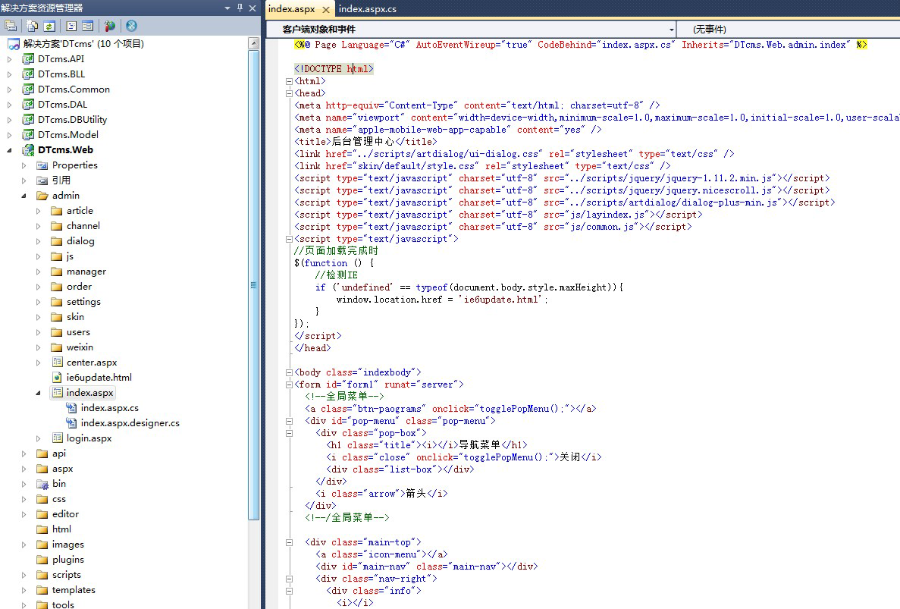The width and height of the screenshot is (900, 609).
Task: Switch to the index.aspx.cs tab
Action: pyautogui.click(x=367, y=9)
